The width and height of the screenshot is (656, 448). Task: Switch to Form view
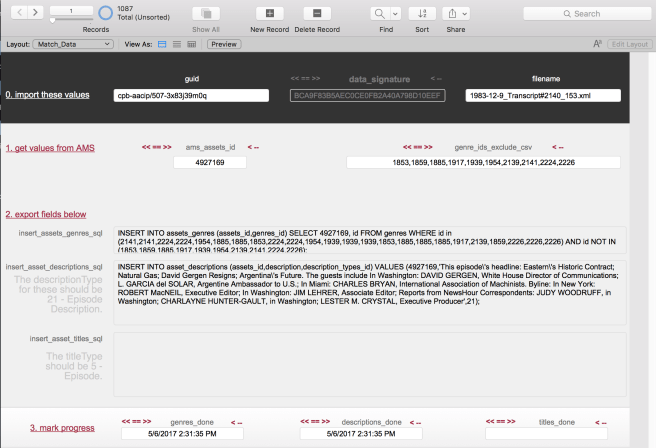163,44
